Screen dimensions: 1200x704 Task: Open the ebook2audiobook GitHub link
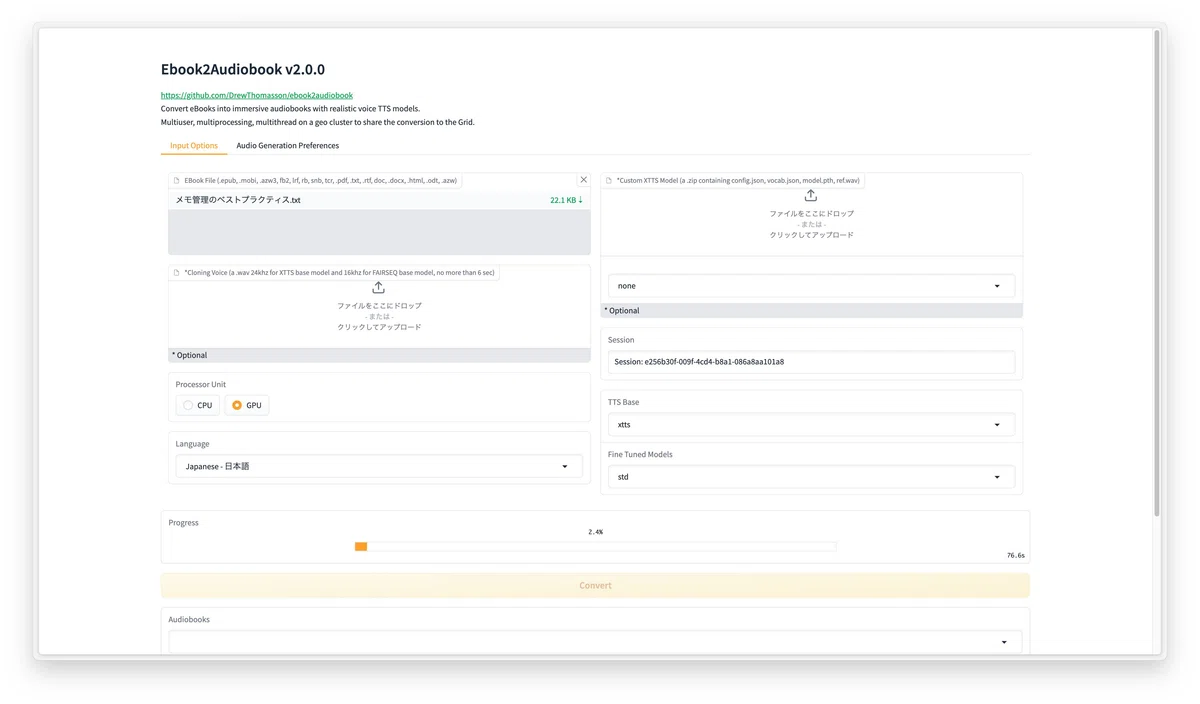click(257, 95)
